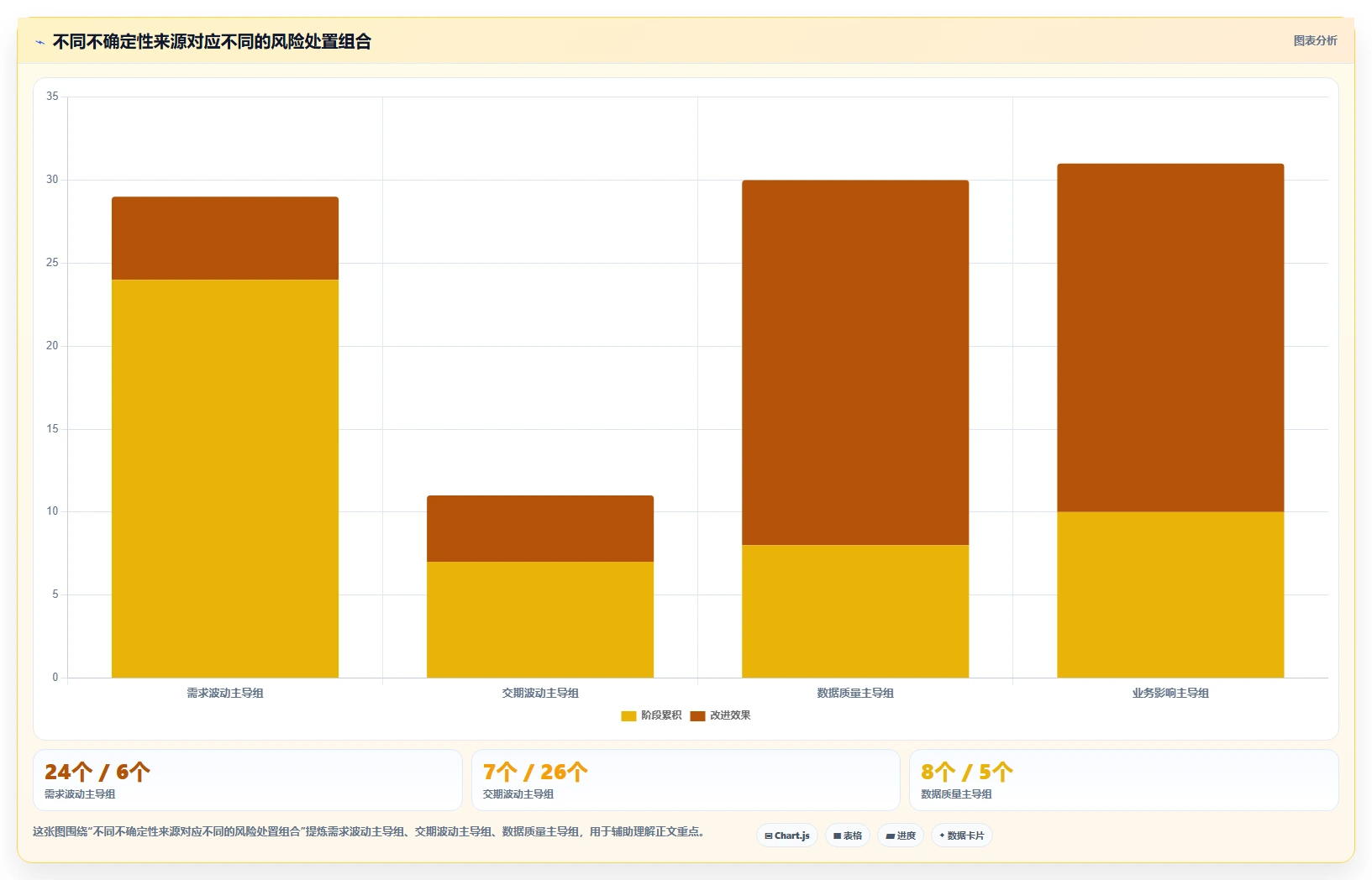Click the 7个 / 26个 data card value
The image size is (1372, 880).
tap(535, 772)
